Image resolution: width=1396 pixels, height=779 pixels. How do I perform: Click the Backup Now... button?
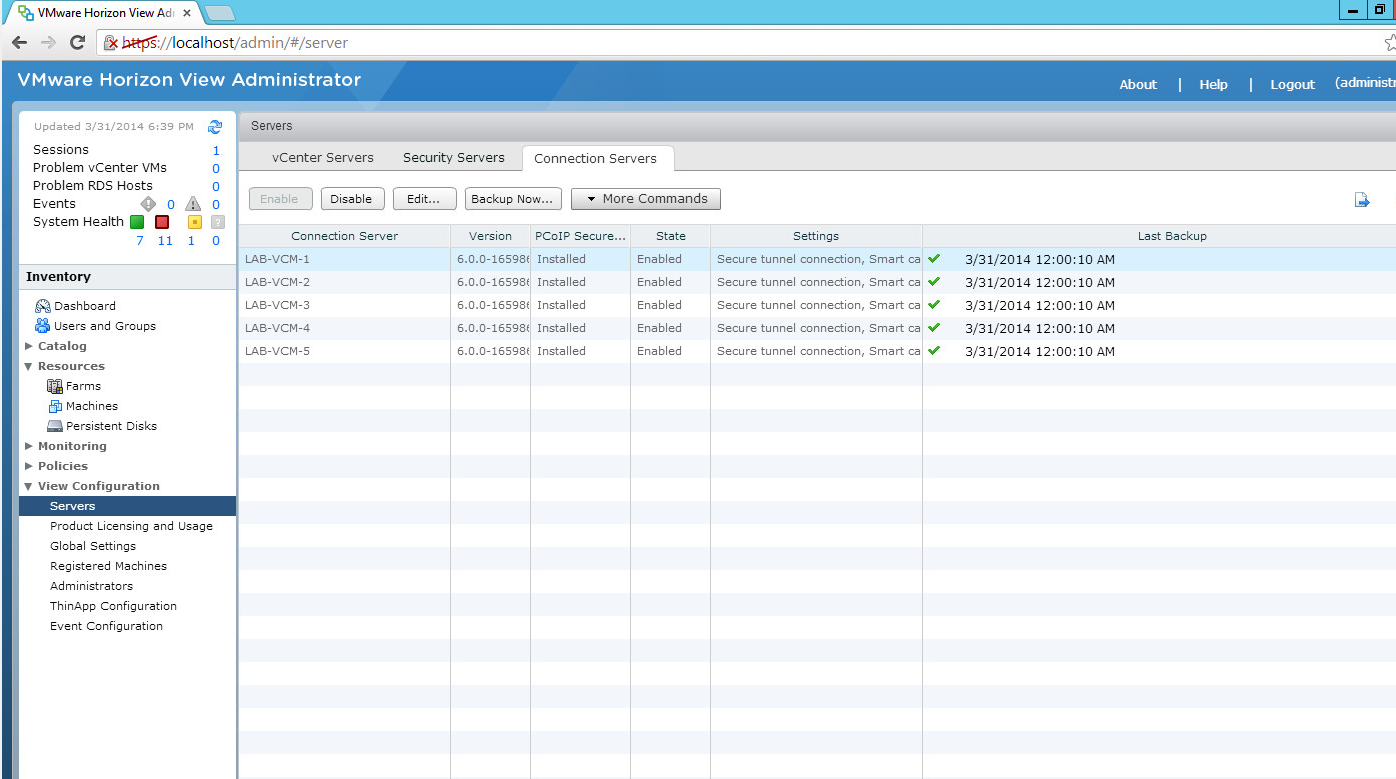pos(513,199)
